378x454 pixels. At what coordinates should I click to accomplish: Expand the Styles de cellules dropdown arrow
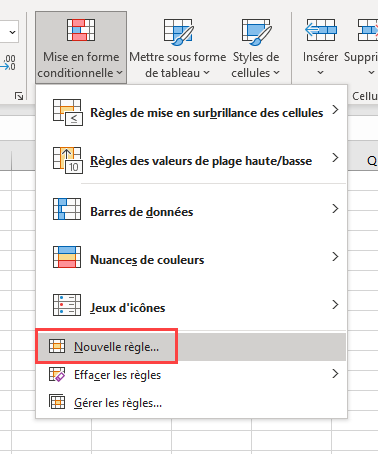click(276, 73)
